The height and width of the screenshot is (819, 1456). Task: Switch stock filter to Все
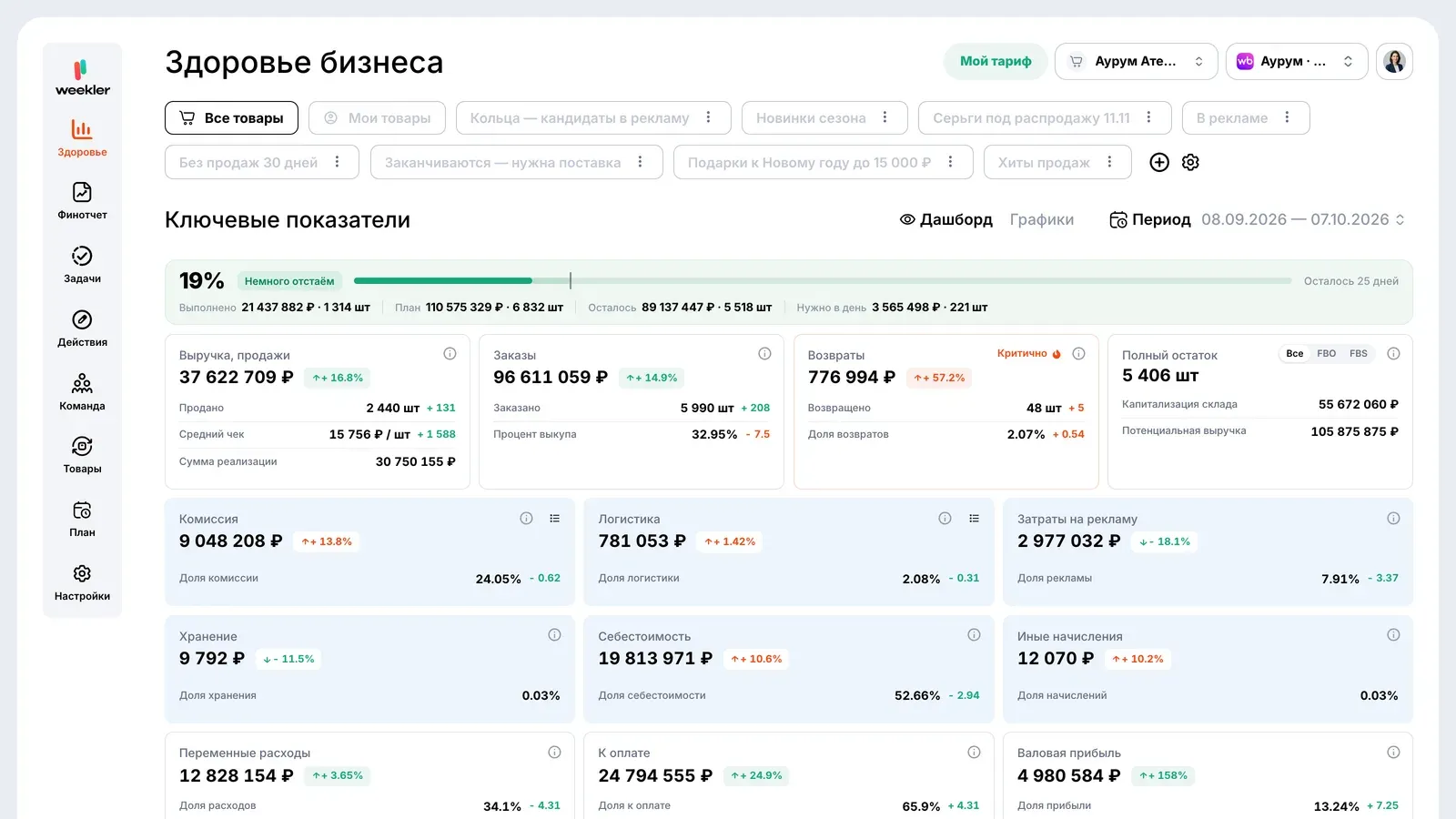click(x=1295, y=354)
